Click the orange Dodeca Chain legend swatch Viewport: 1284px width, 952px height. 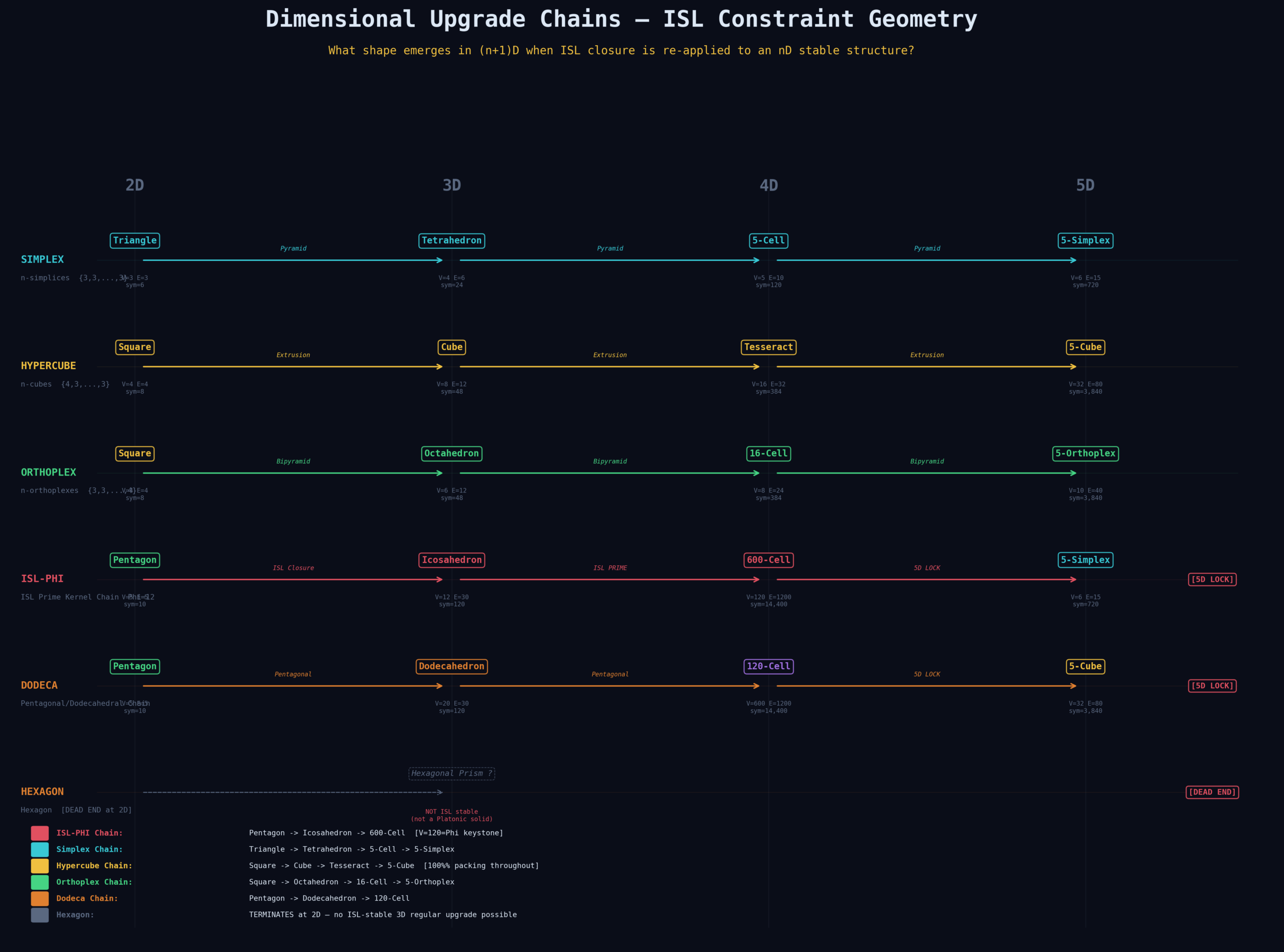pyautogui.click(x=40, y=898)
